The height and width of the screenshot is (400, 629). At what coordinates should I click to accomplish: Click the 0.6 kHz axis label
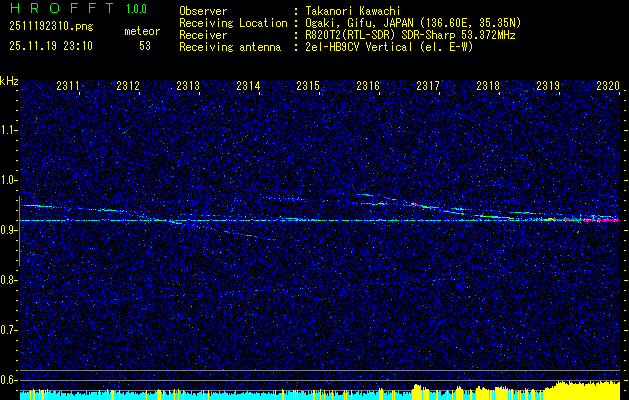8,380
